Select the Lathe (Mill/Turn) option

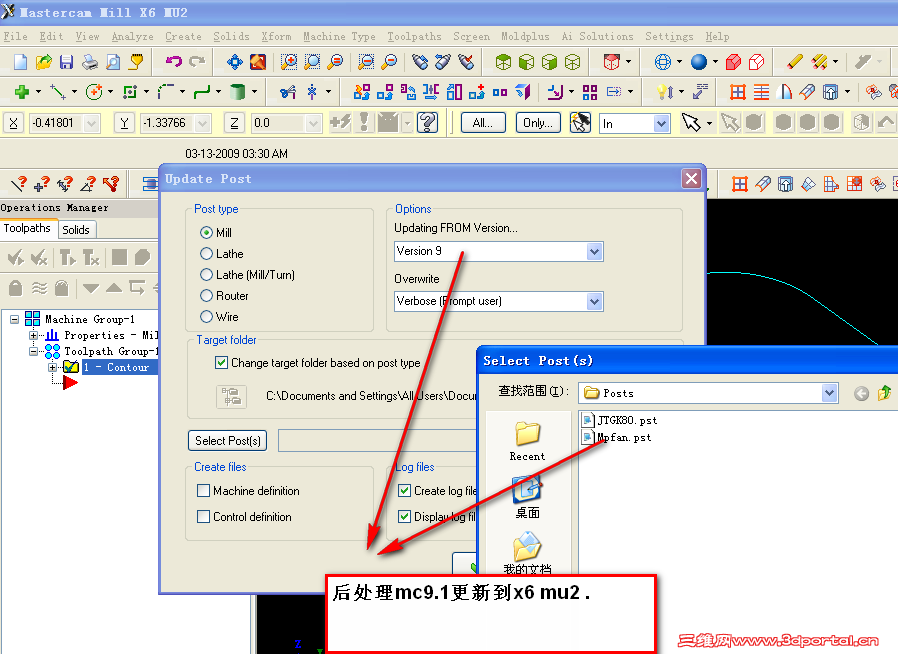coord(206,275)
